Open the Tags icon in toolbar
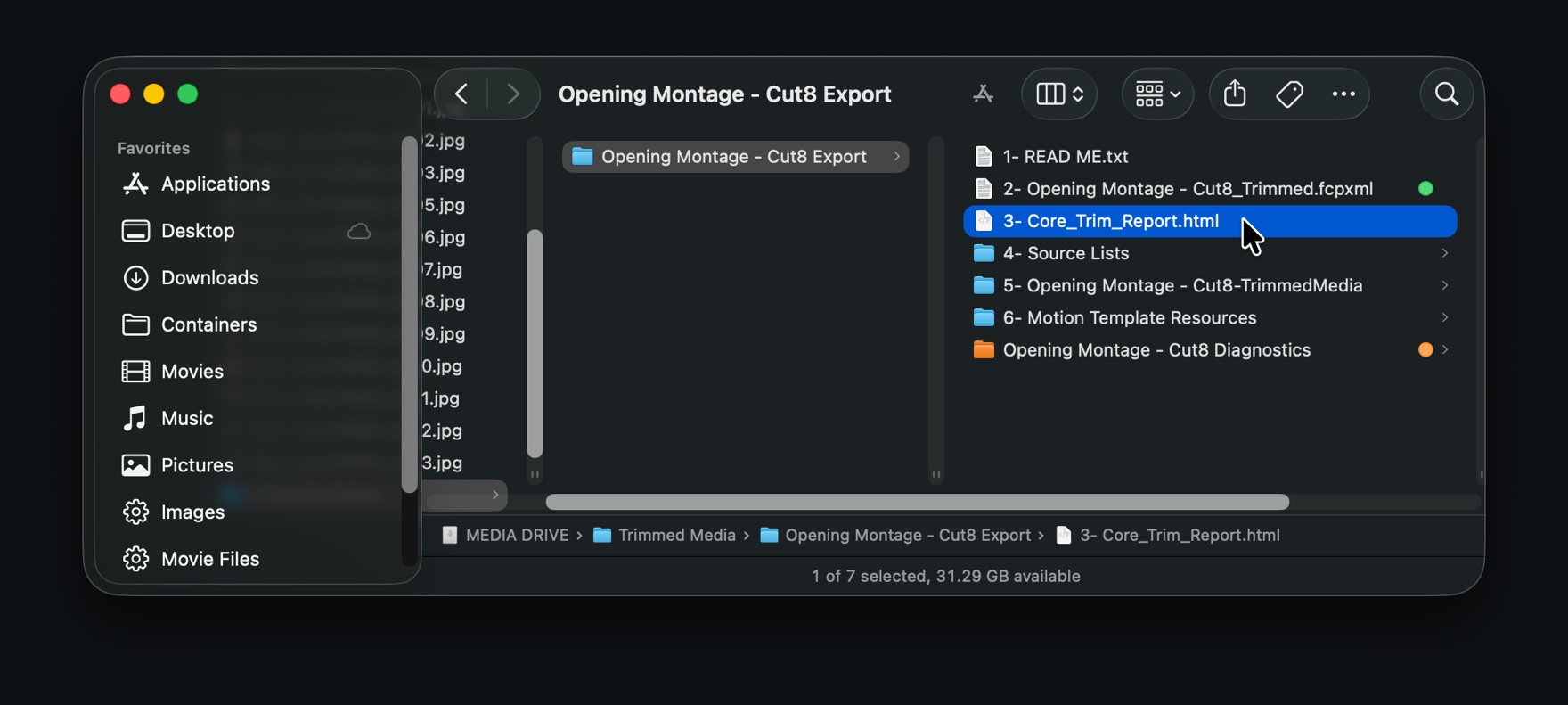 pyautogui.click(x=1289, y=94)
